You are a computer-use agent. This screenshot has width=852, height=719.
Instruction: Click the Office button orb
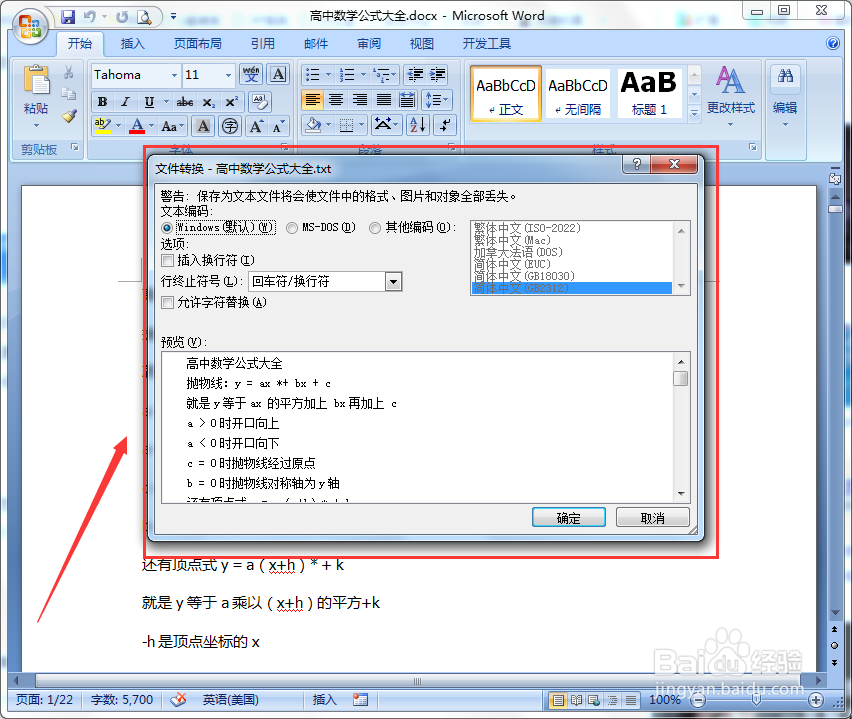tap(30, 25)
